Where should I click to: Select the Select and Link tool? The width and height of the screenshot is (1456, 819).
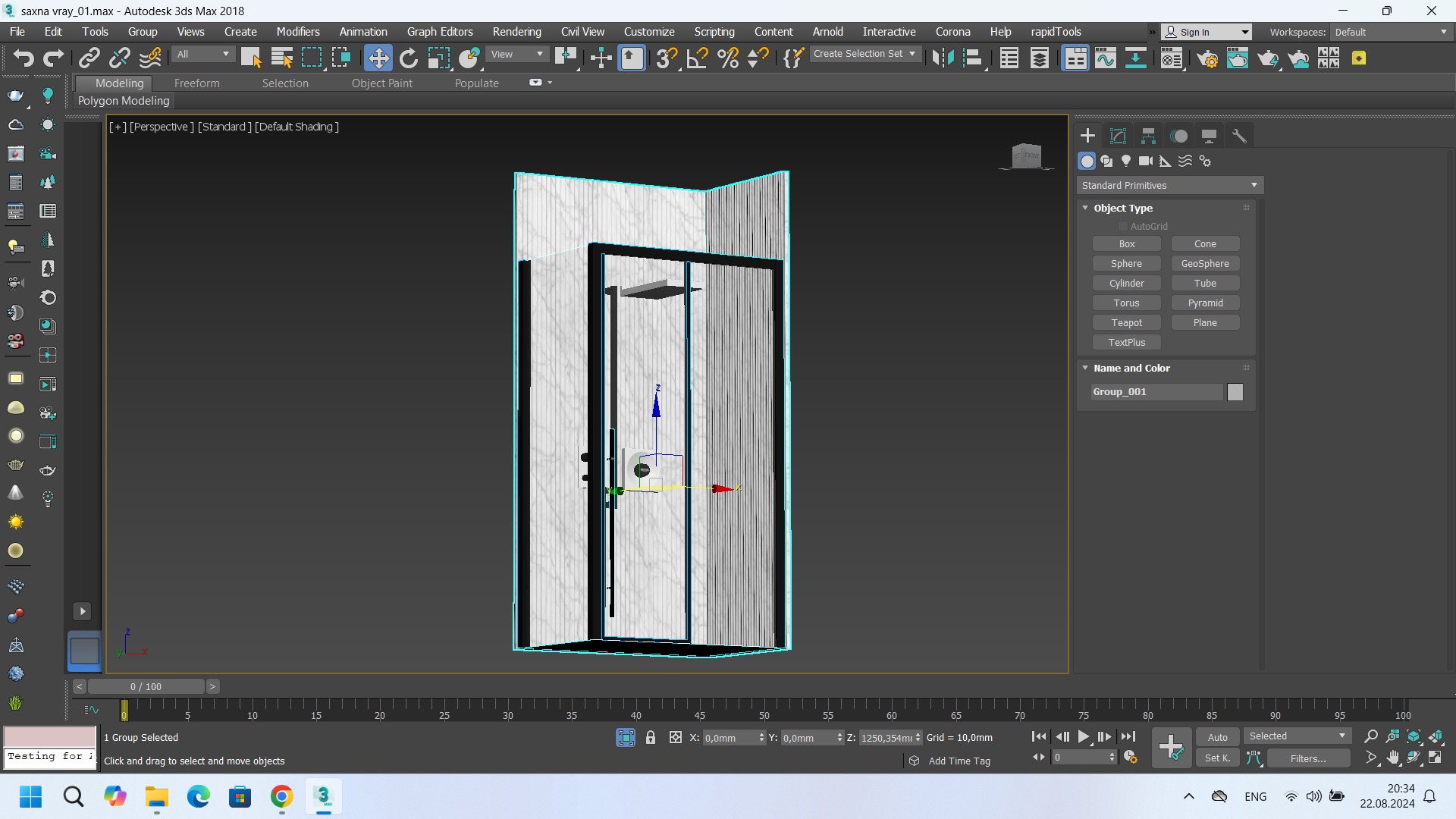point(89,58)
